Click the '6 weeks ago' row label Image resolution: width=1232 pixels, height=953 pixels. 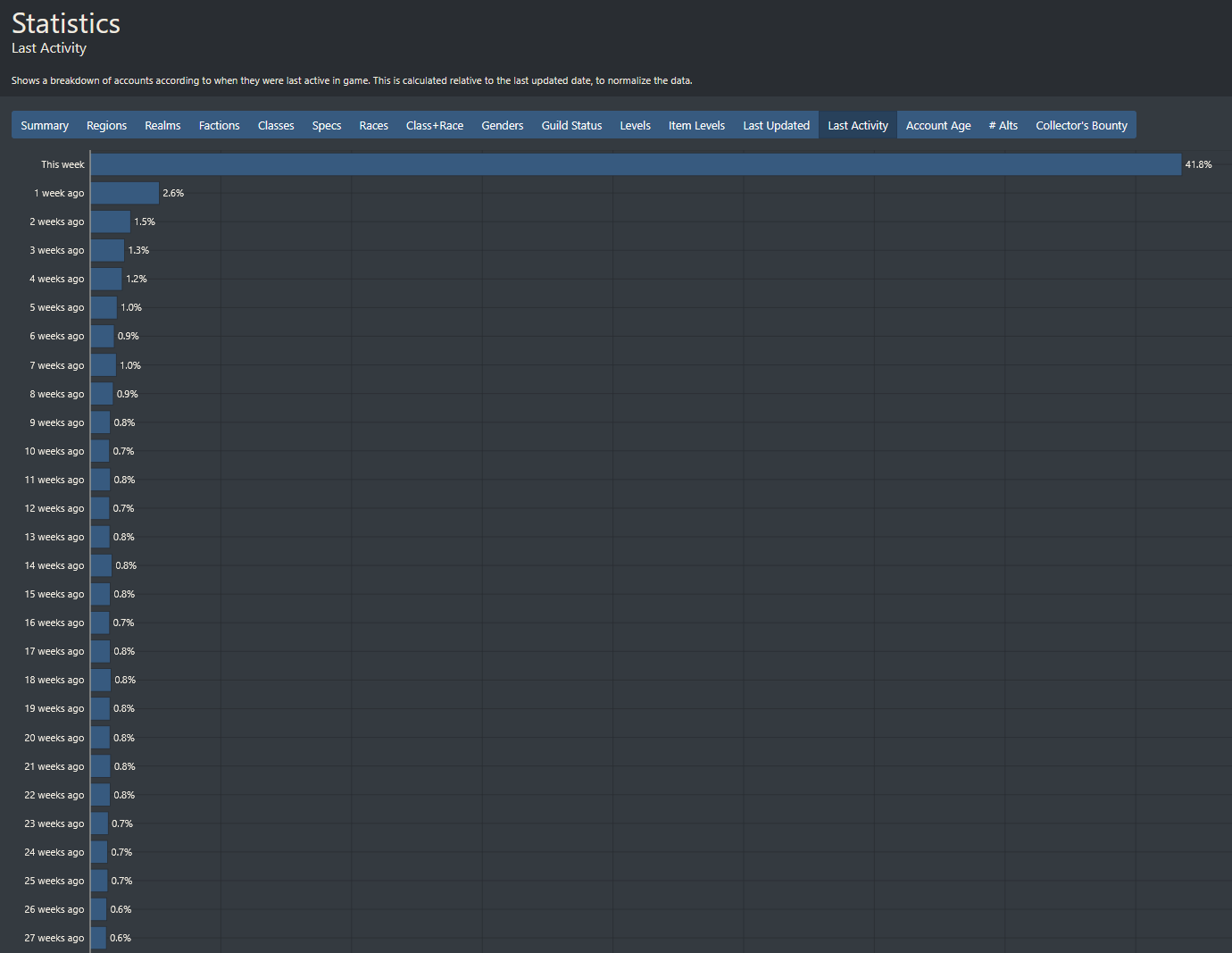pyautogui.click(x=57, y=336)
